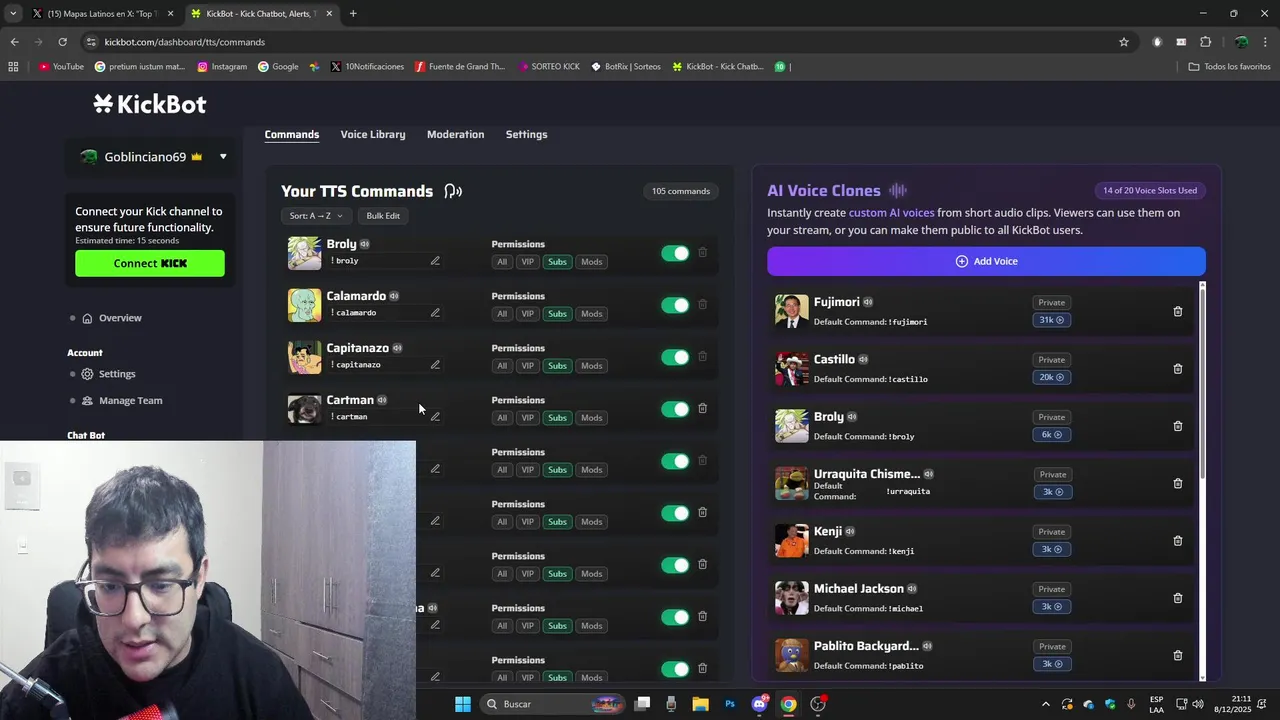The width and height of the screenshot is (1280, 720).
Task: Delete the Urraquita Chisme voice clone
Action: [1177, 483]
